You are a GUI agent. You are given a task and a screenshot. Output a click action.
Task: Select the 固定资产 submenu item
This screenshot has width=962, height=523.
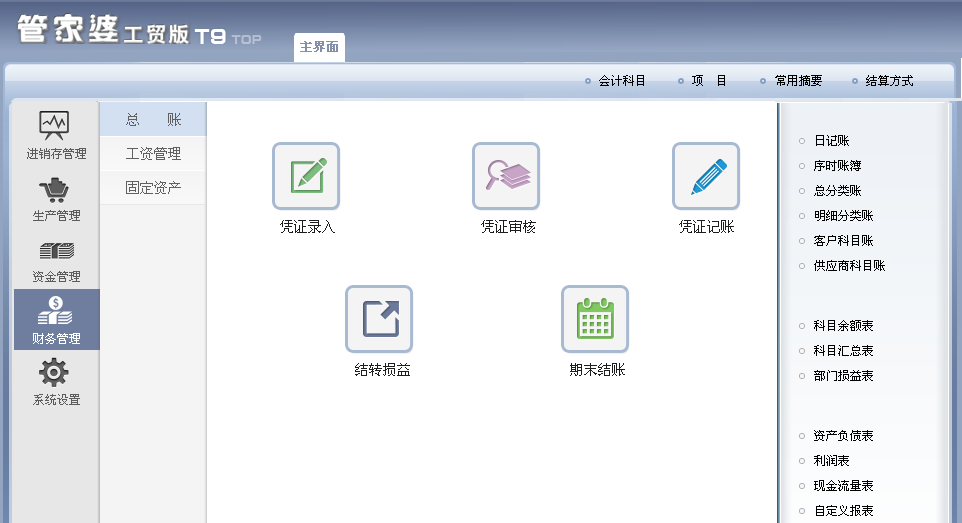click(153, 188)
